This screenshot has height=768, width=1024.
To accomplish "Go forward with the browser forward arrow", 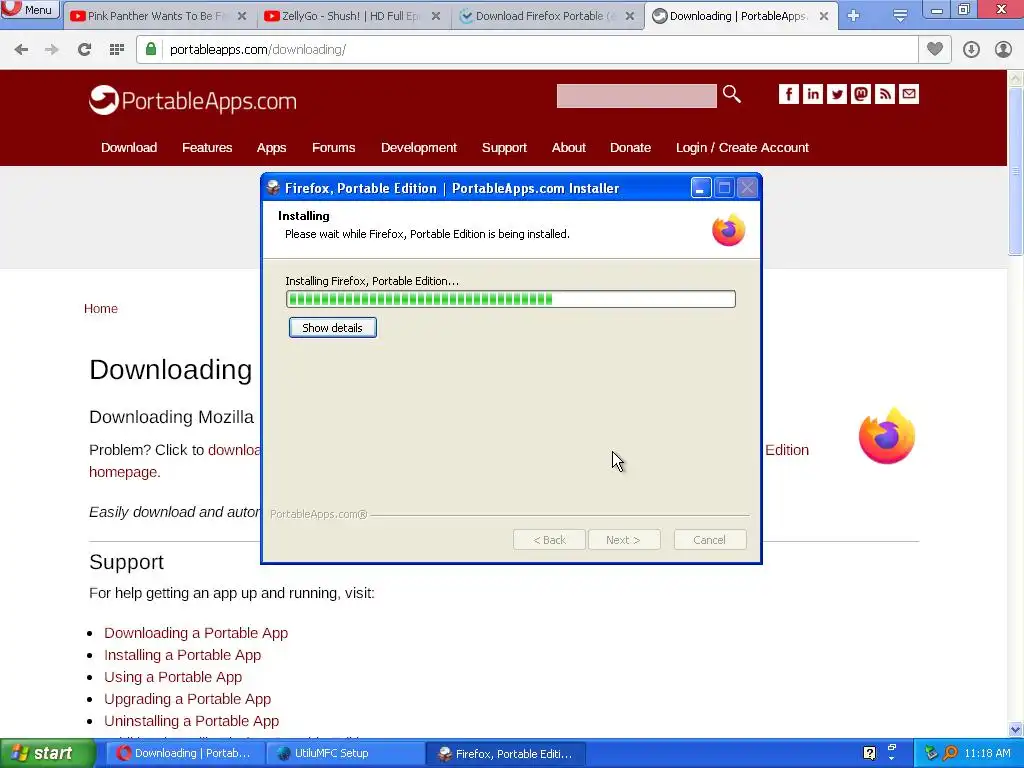I will (52, 50).
